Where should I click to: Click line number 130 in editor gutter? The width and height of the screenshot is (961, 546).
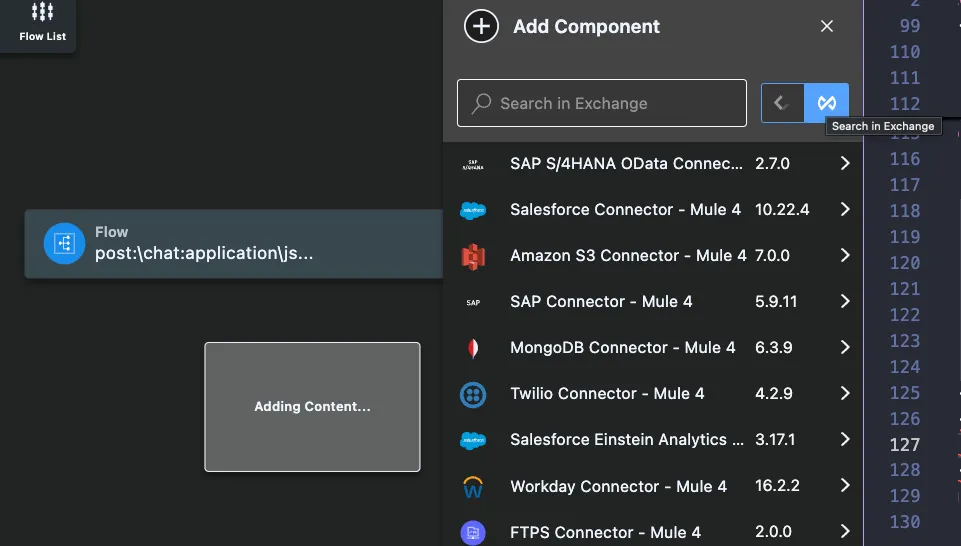pyautogui.click(x=905, y=522)
